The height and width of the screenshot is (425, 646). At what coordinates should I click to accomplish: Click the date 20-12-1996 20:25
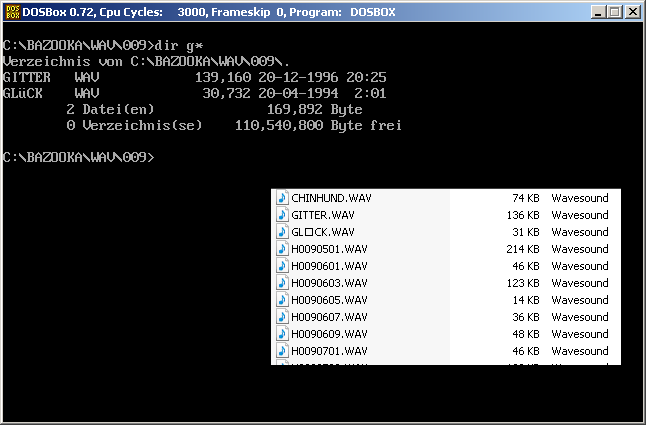pos(322,77)
